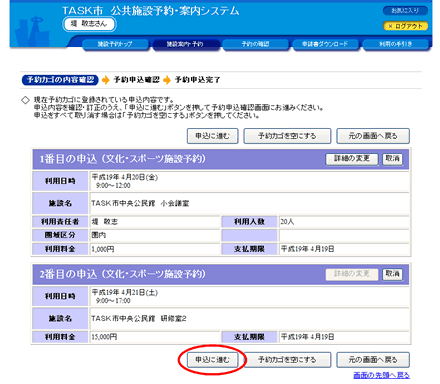This screenshot has width=440, height=384.
Task: Click the fee value 15,000円
Action: [104, 337]
